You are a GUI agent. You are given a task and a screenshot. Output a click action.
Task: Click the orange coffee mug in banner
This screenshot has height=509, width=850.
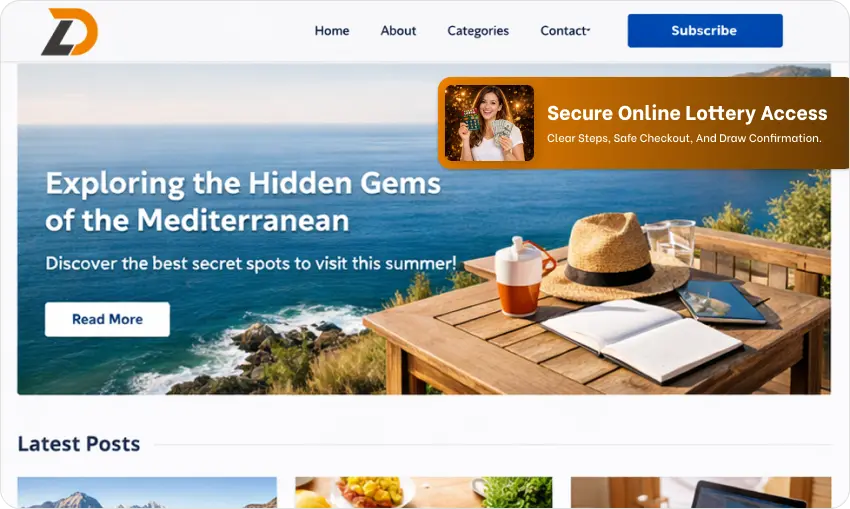coord(523,276)
